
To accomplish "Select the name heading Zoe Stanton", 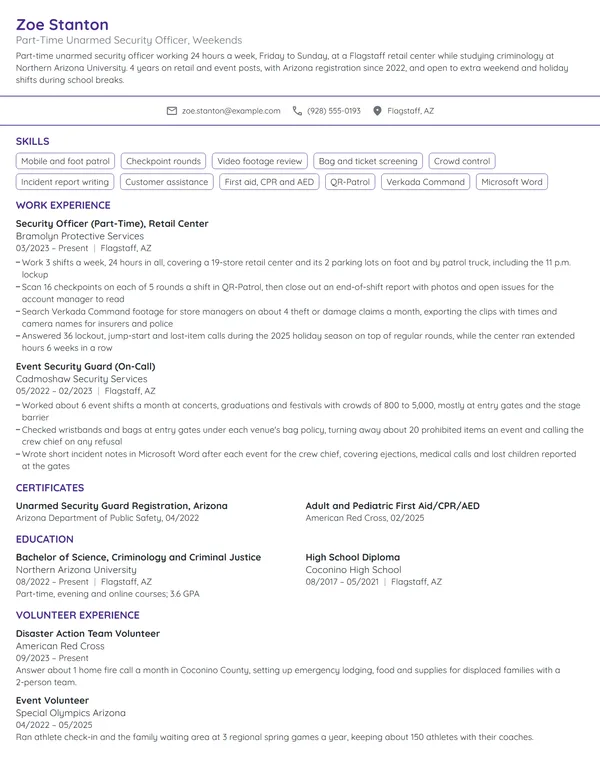I will (62, 25).
